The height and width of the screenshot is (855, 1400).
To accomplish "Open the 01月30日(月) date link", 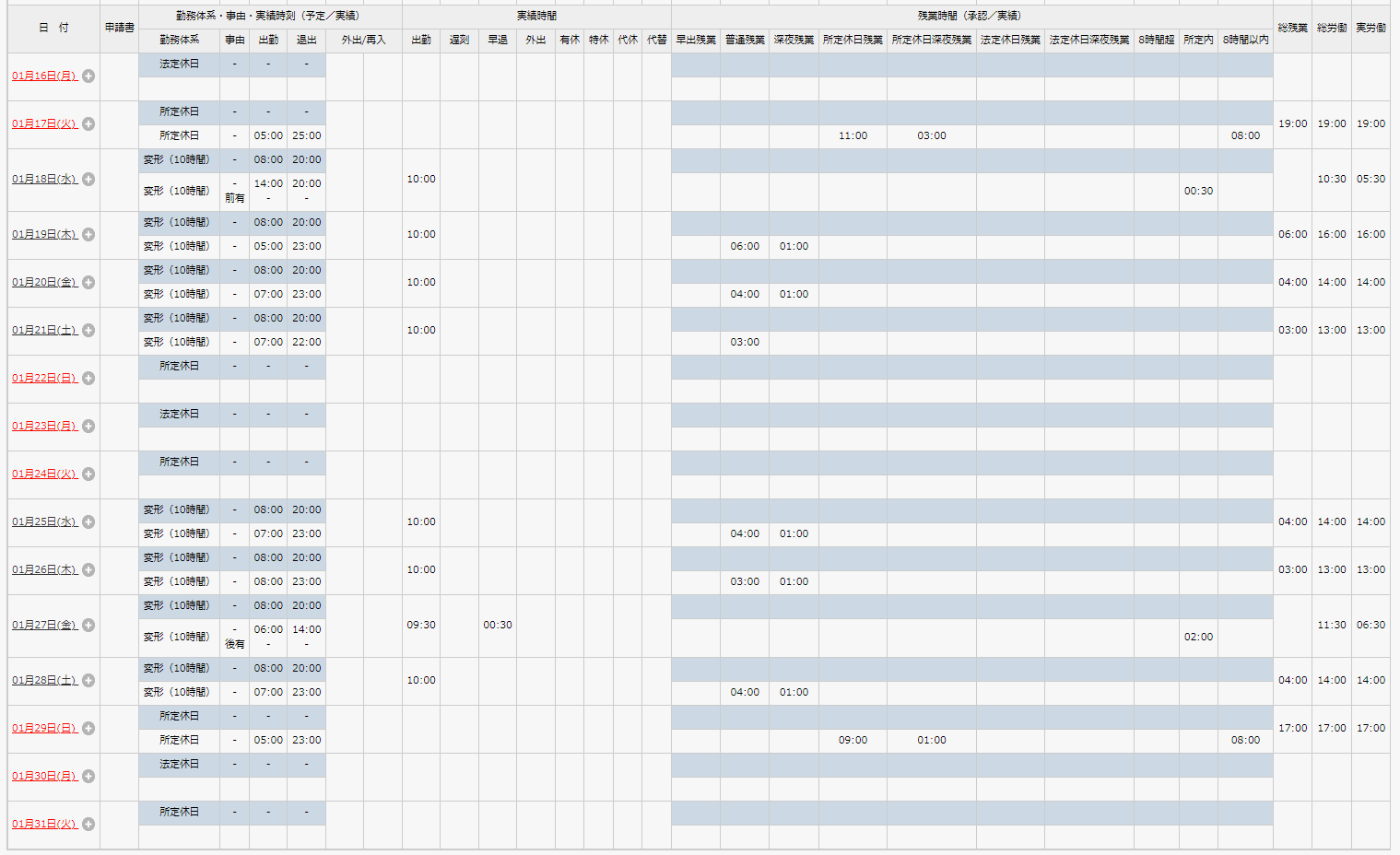I will (x=44, y=777).
